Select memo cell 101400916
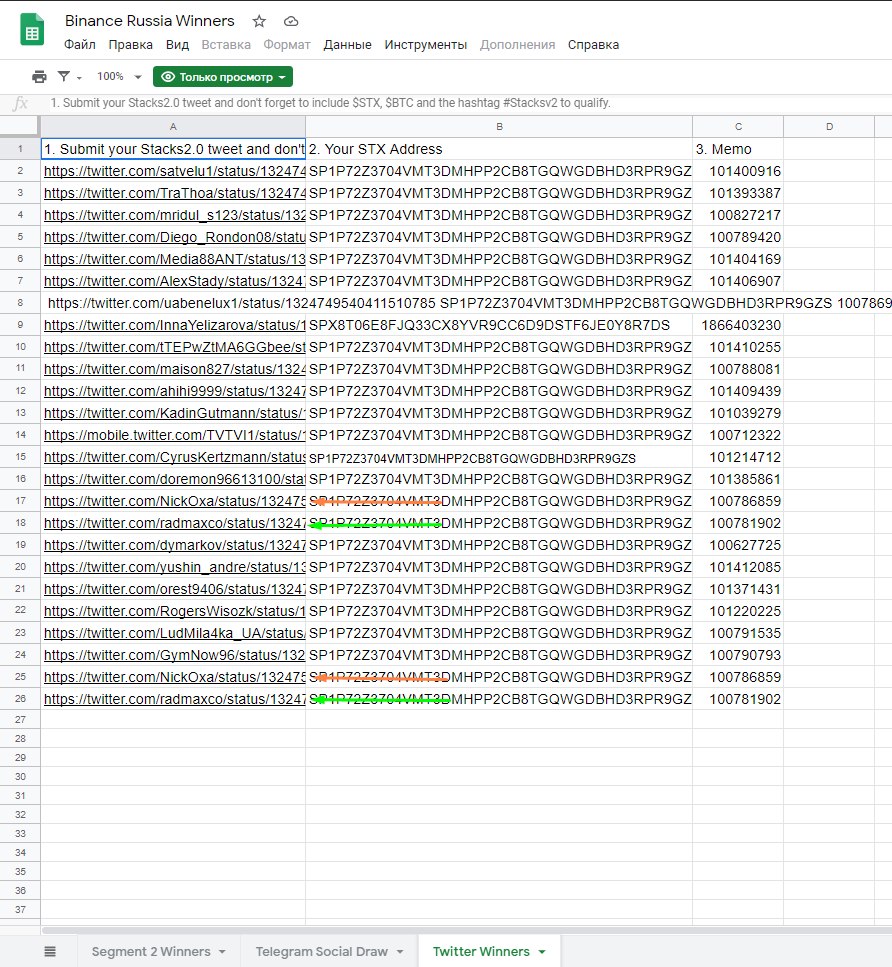Screen dimensions: 892x967 click(x=738, y=171)
